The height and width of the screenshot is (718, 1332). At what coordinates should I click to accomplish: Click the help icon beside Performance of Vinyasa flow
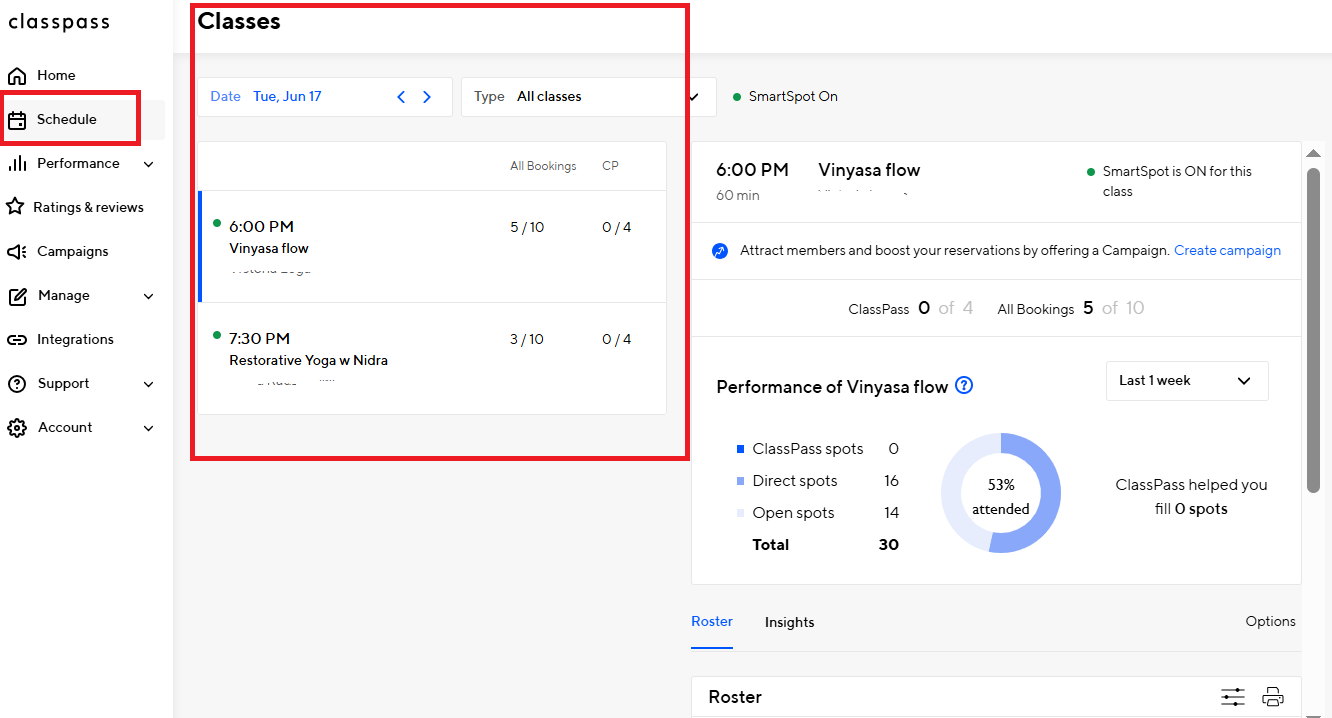(x=964, y=386)
